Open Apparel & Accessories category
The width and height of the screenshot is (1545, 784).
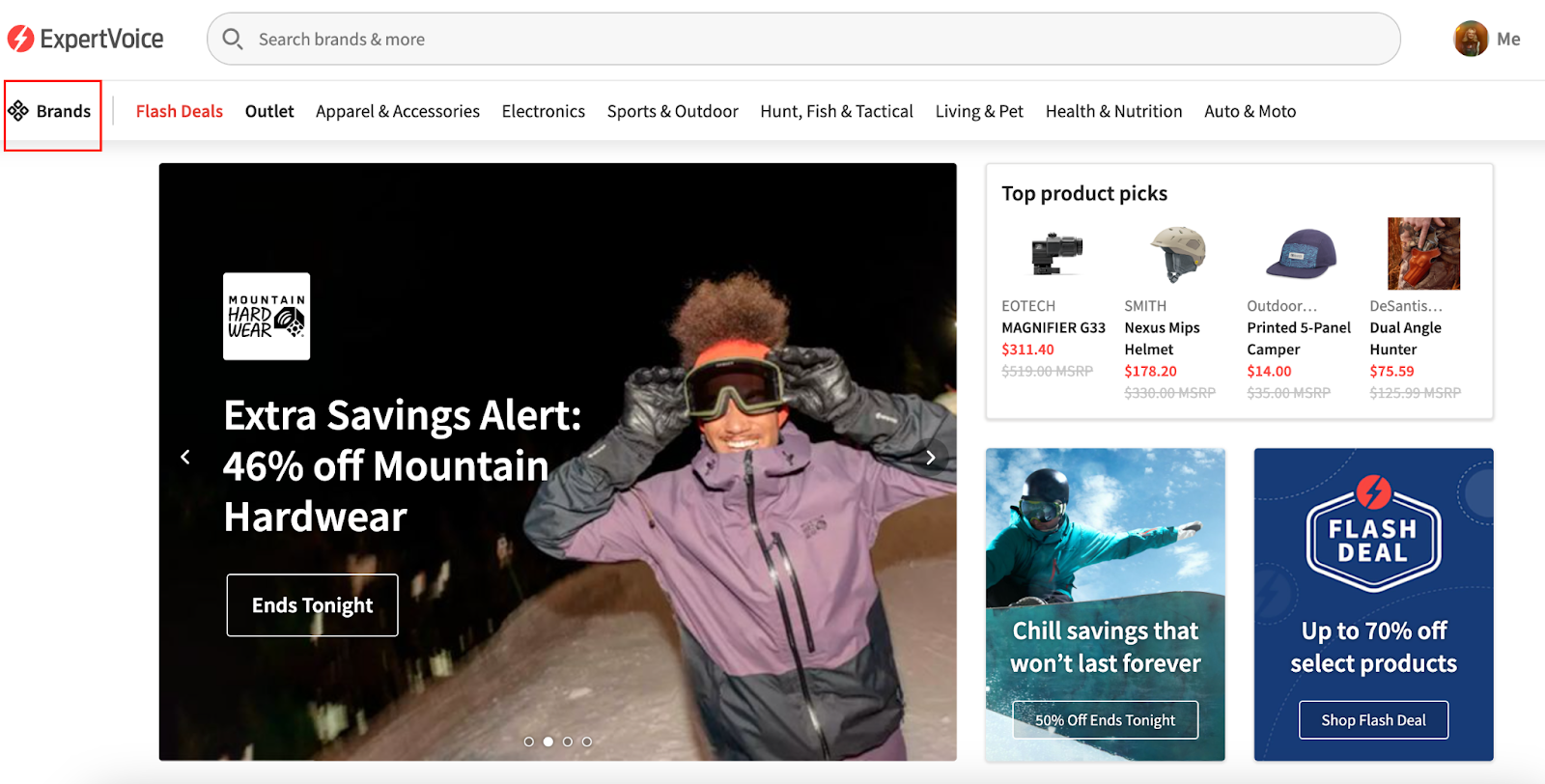pos(398,111)
